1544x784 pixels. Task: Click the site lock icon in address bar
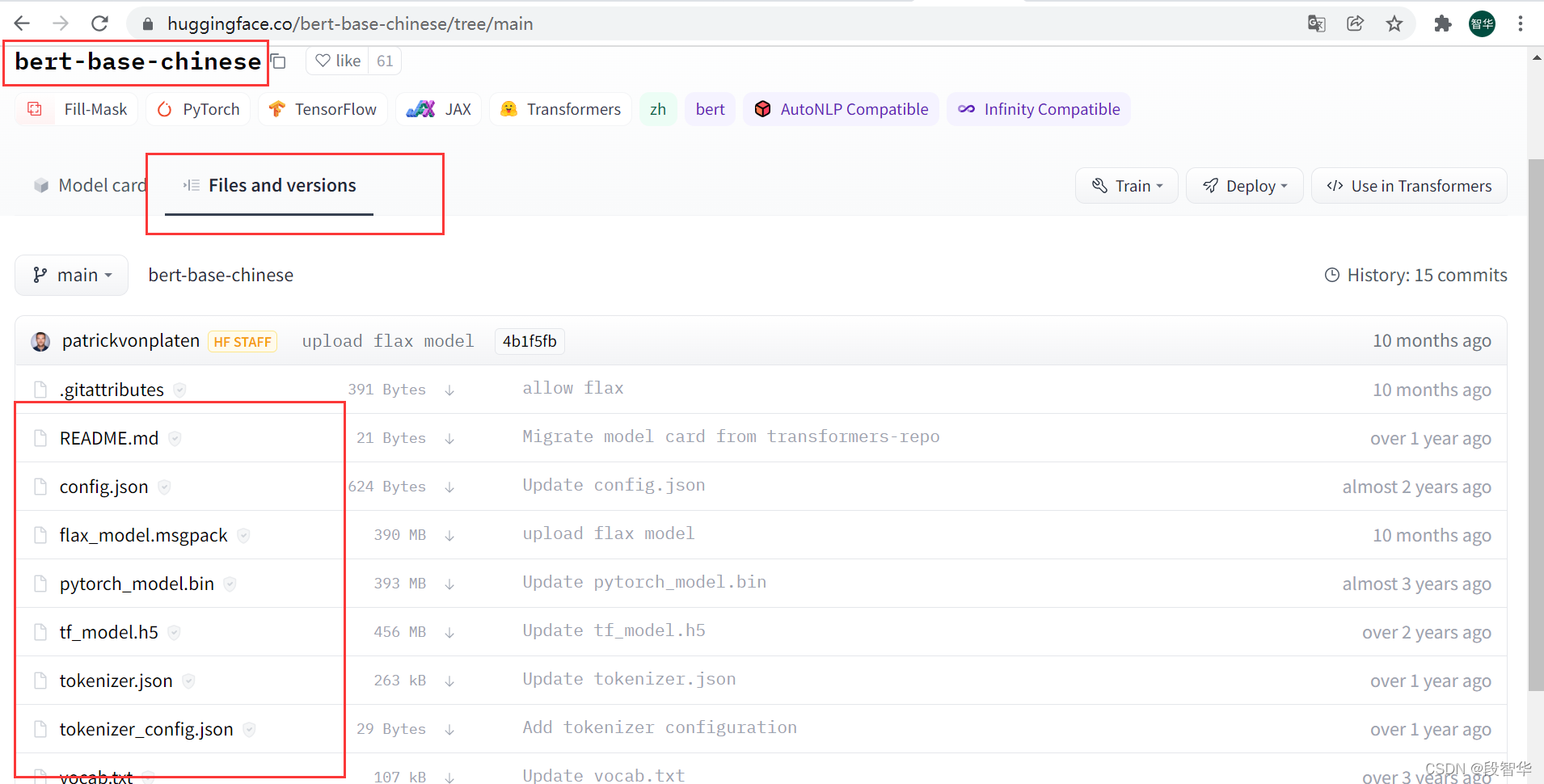tap(148, 24)
